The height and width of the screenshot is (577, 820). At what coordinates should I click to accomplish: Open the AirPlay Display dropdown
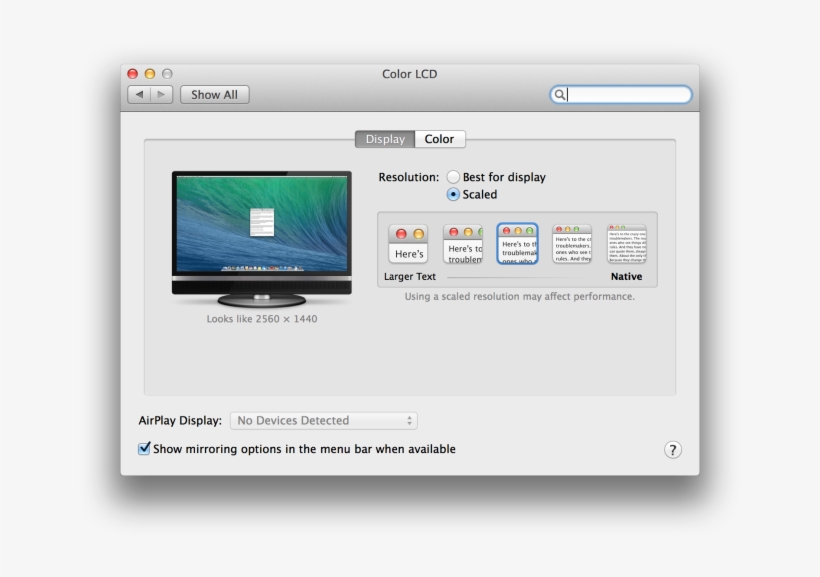point(322,420)
